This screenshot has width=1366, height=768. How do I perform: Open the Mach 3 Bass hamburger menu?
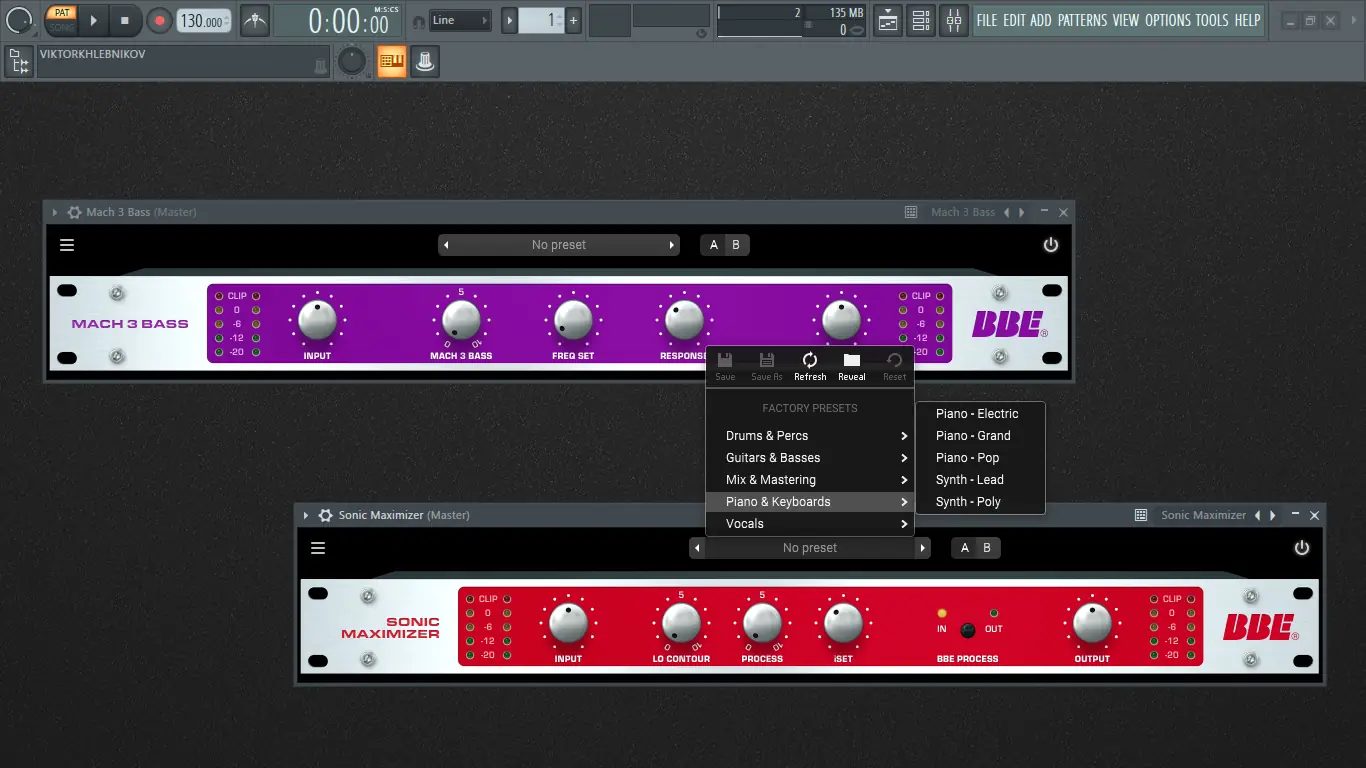click(67, 245)
